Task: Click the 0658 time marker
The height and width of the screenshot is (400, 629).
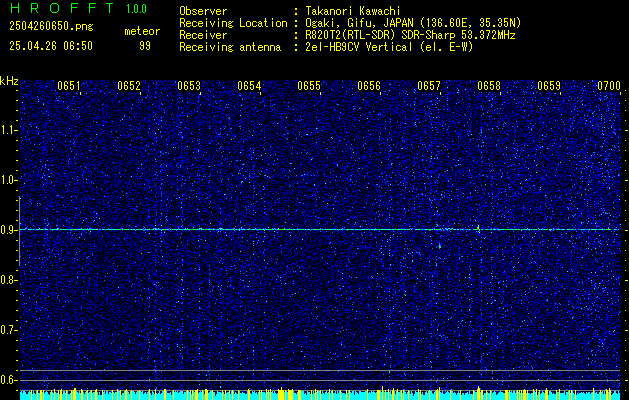Action: (489, 86)
